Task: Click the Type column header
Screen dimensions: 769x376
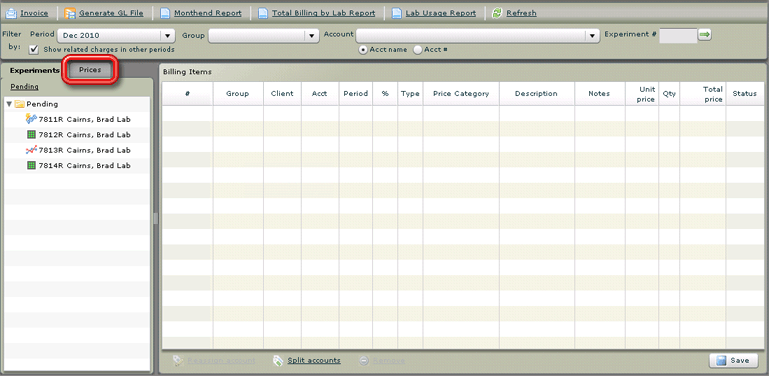Action: tap(410, 94)
